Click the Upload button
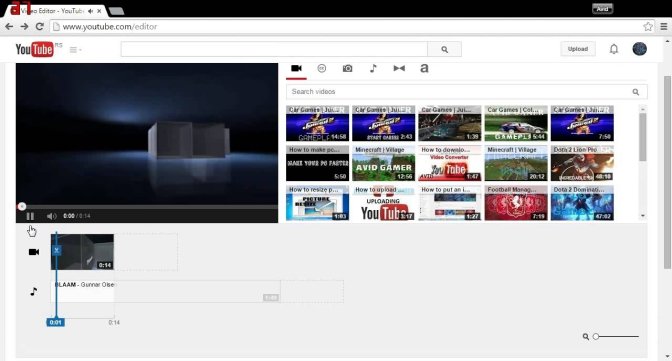672x361 pixels. pyautogui.click(x=577, y=49)
